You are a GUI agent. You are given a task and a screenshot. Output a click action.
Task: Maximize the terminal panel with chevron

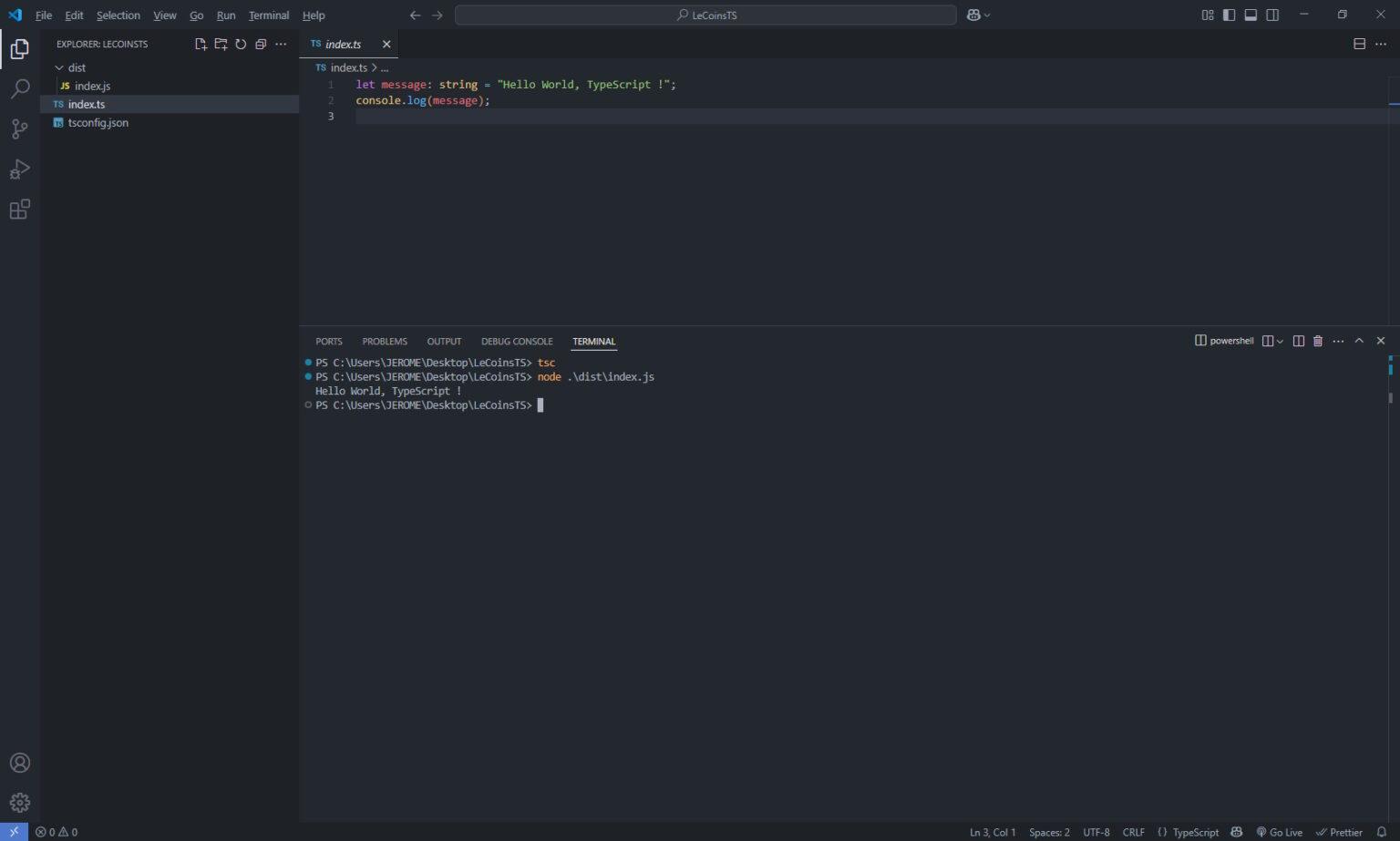1359,340
